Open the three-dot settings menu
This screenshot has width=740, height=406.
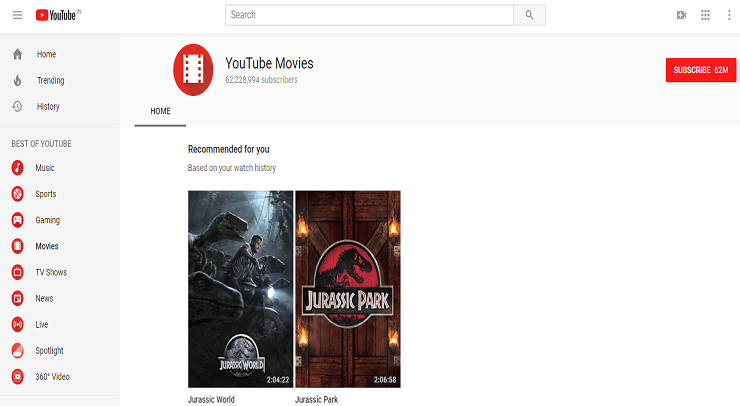(729, 15)
